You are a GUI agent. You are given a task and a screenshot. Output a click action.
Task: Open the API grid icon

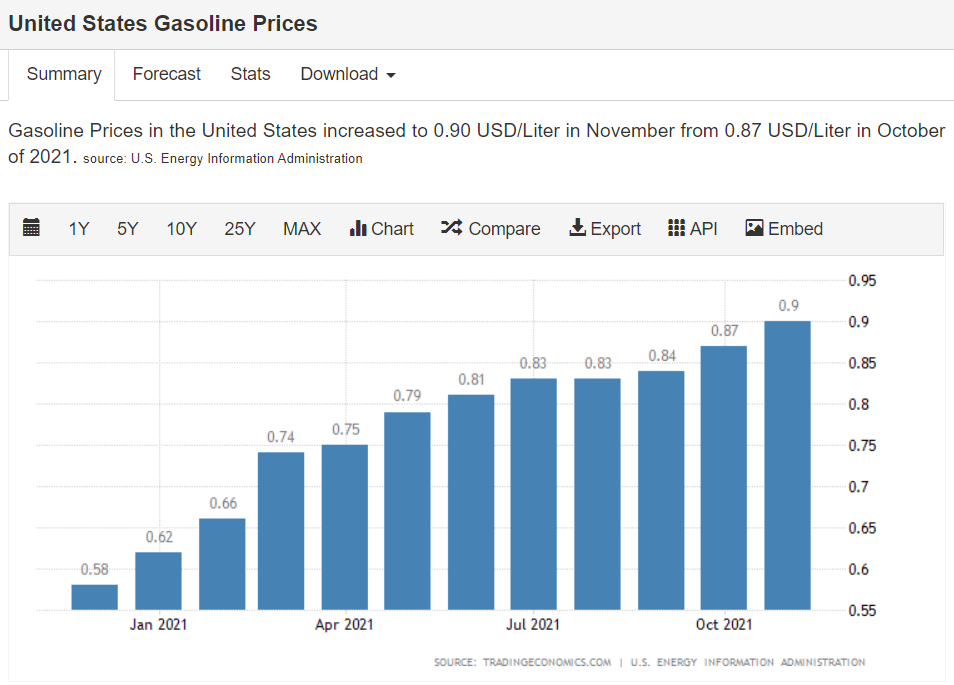pos(677,228)
